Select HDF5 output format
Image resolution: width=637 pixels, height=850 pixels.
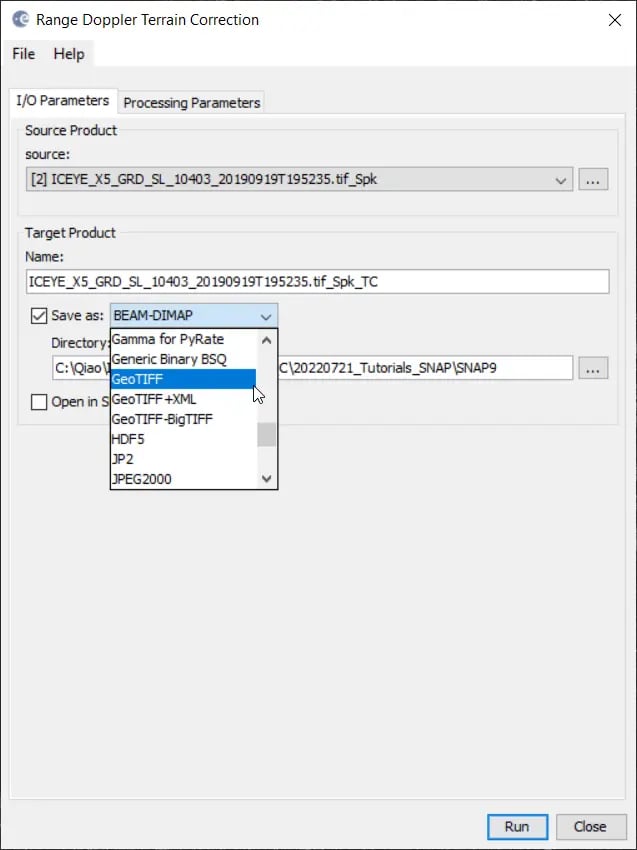(x=183, y=439)
